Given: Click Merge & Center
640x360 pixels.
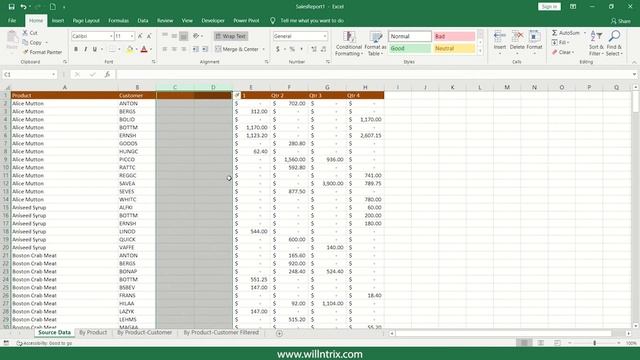Looking at the screenshot, I should point(237,49).
